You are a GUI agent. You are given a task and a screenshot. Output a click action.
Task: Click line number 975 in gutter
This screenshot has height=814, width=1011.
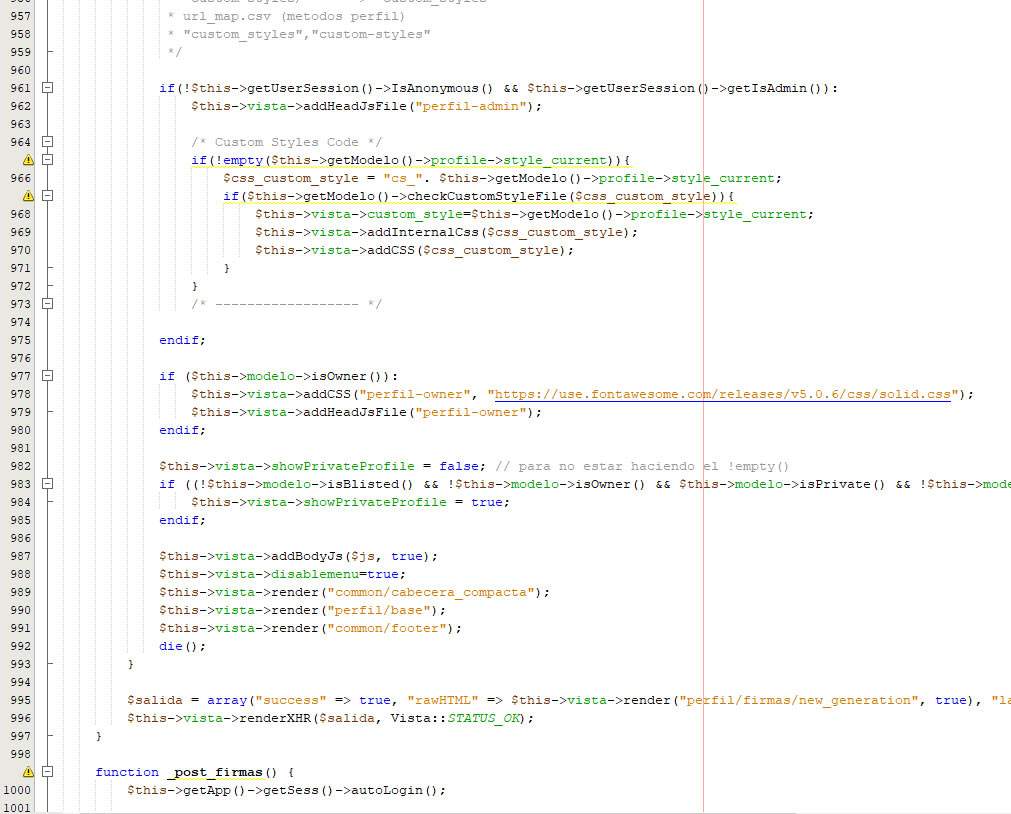click(20, 340)
